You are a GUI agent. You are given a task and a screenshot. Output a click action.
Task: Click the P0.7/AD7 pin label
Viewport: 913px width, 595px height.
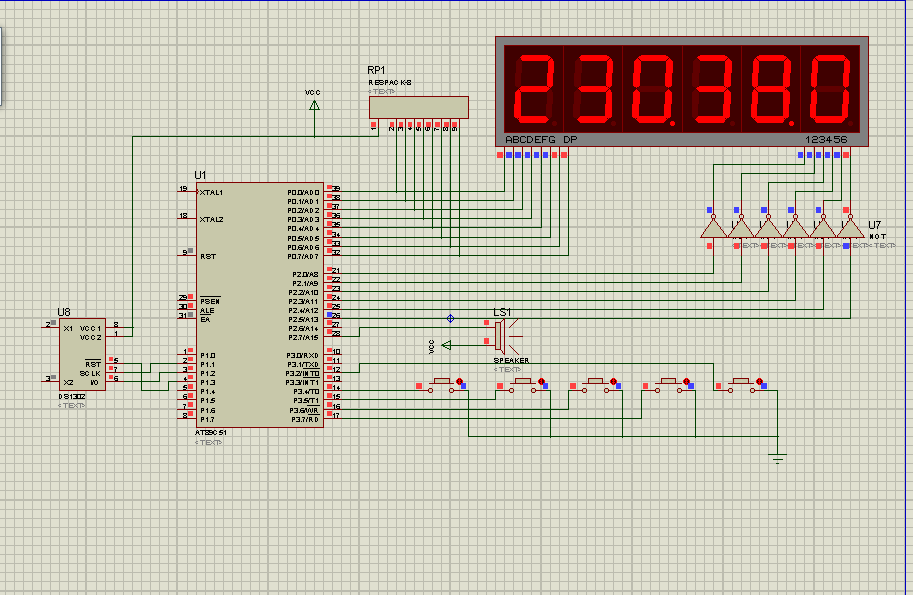(303, 256)
